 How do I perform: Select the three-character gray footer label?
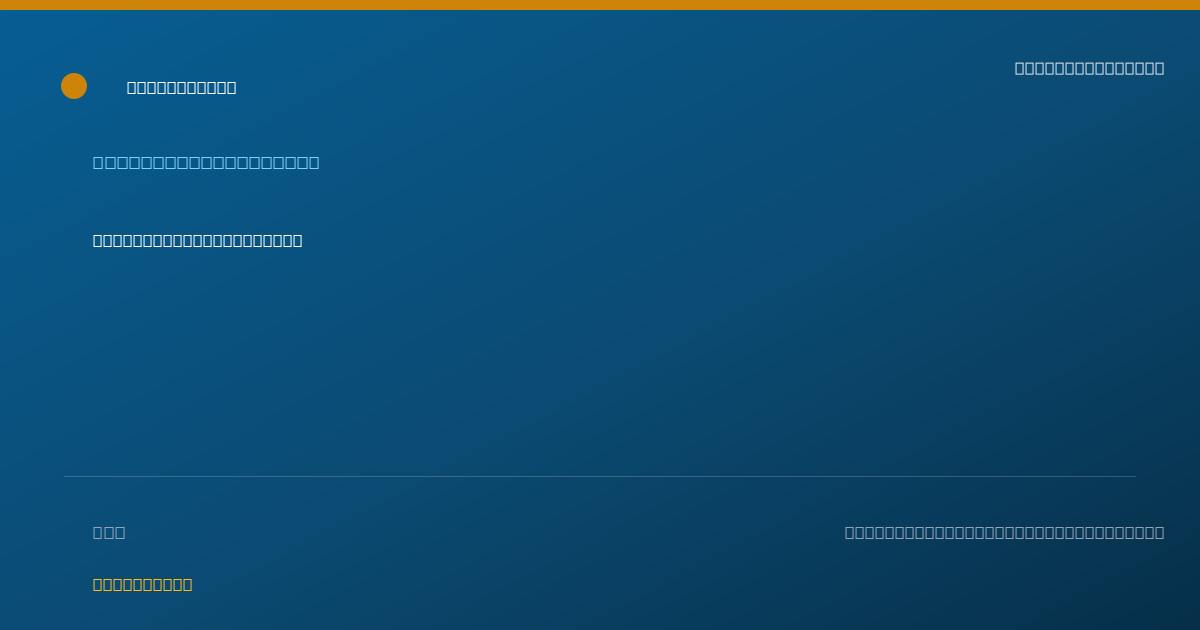click(x=109, y=532)
